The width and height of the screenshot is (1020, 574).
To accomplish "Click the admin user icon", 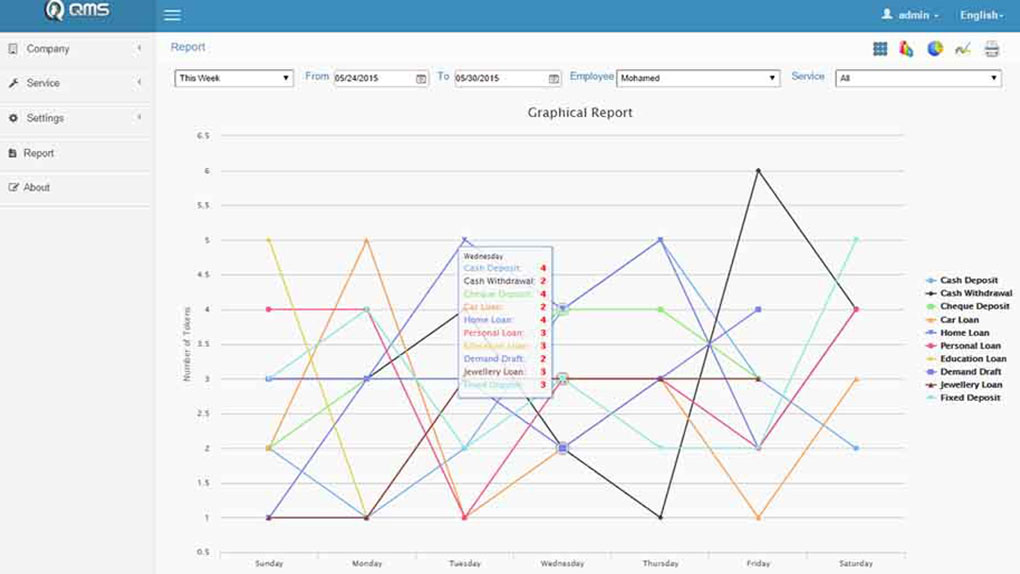I will (x=887, y=14).
